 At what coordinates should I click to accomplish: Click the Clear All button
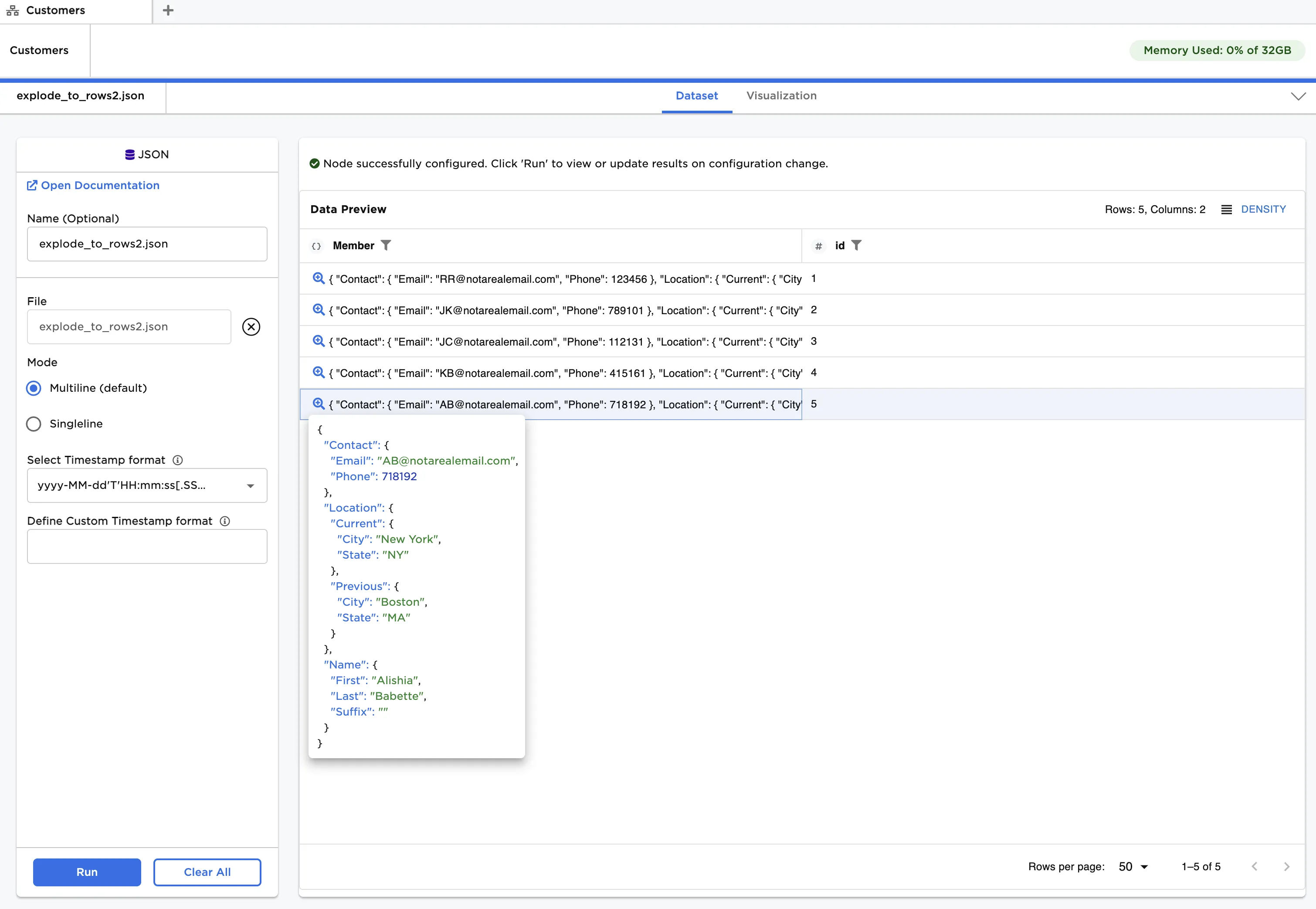[207, 872]
